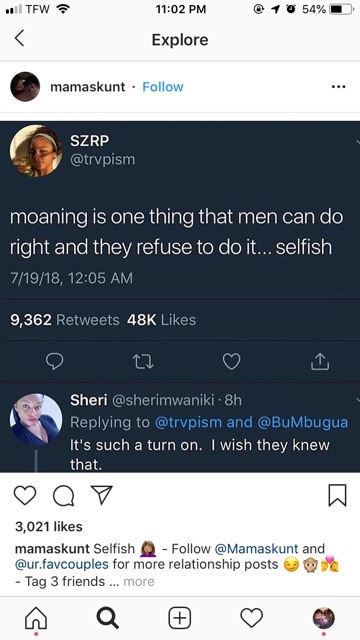Screen dimensions: 360x640
Task: Open the @Mamaskunt mention in caption
Action: [x=257, y=548]
